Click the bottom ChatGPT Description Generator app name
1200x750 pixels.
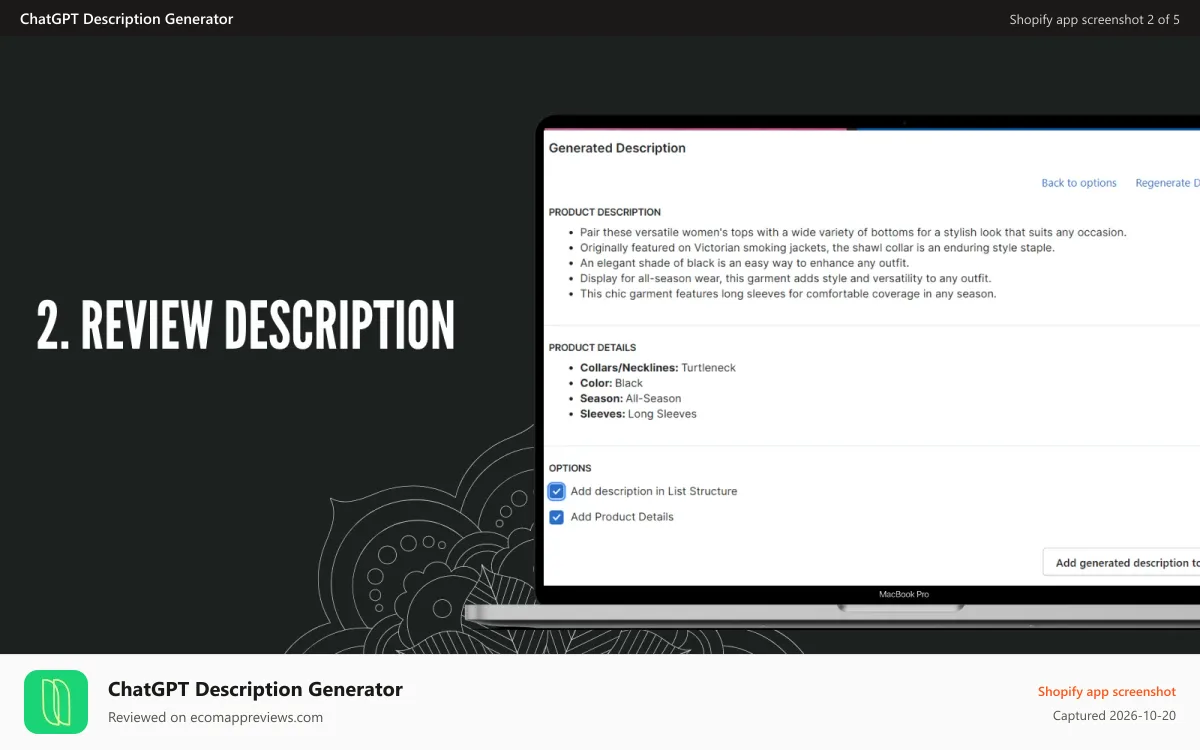click(255, 689)
